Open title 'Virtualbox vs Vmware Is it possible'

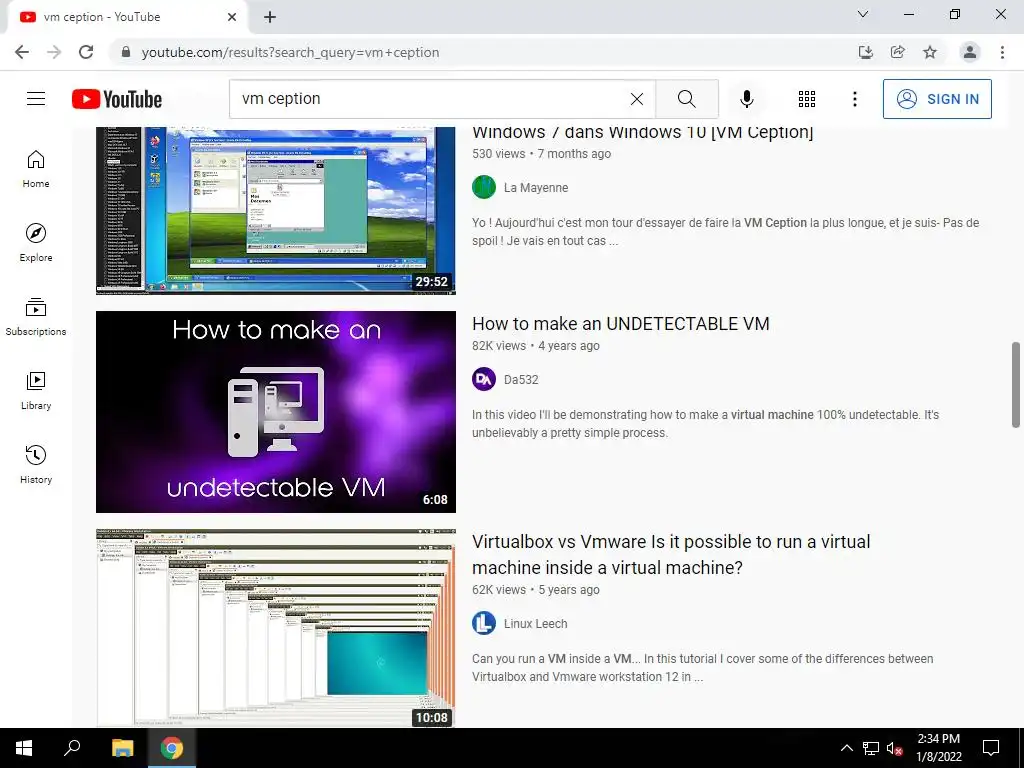click(x=671, y=554)
